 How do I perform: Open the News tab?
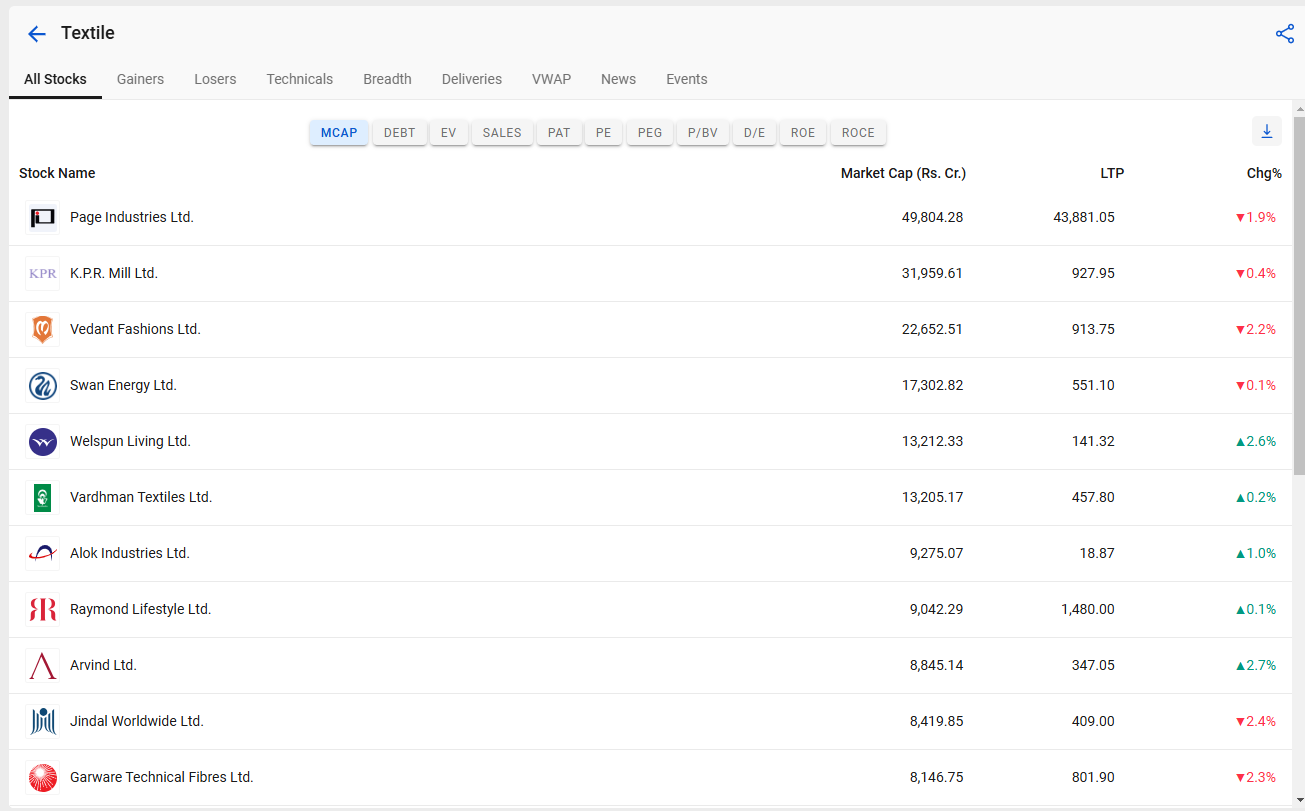618,79
